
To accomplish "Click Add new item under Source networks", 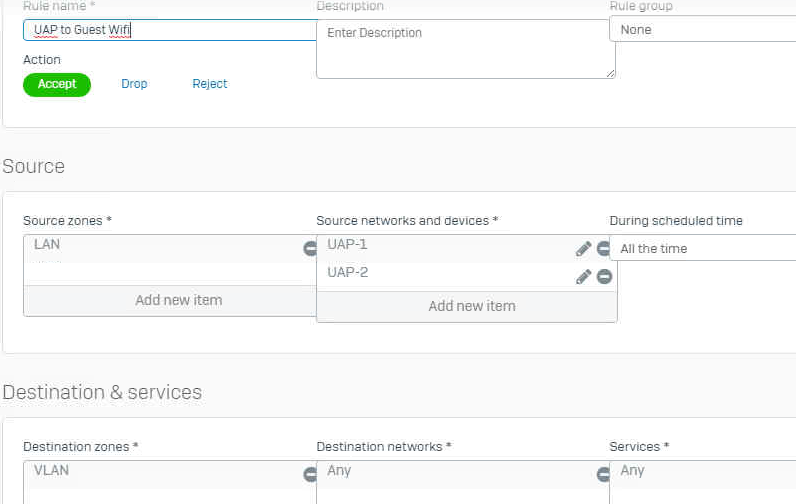I will 471,306.
